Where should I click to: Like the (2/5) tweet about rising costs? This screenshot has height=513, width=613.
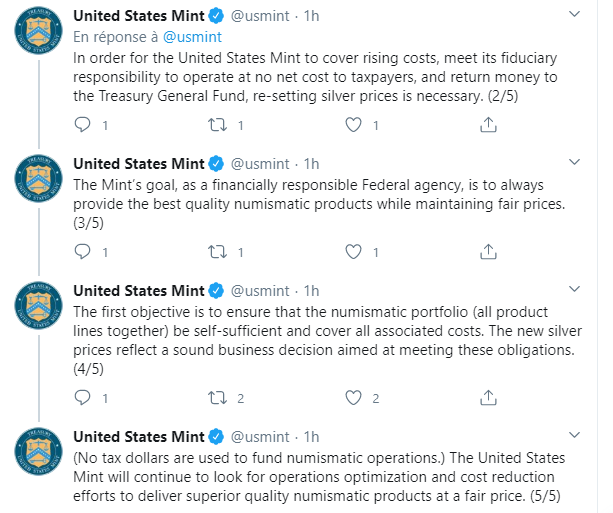[353, 125]
